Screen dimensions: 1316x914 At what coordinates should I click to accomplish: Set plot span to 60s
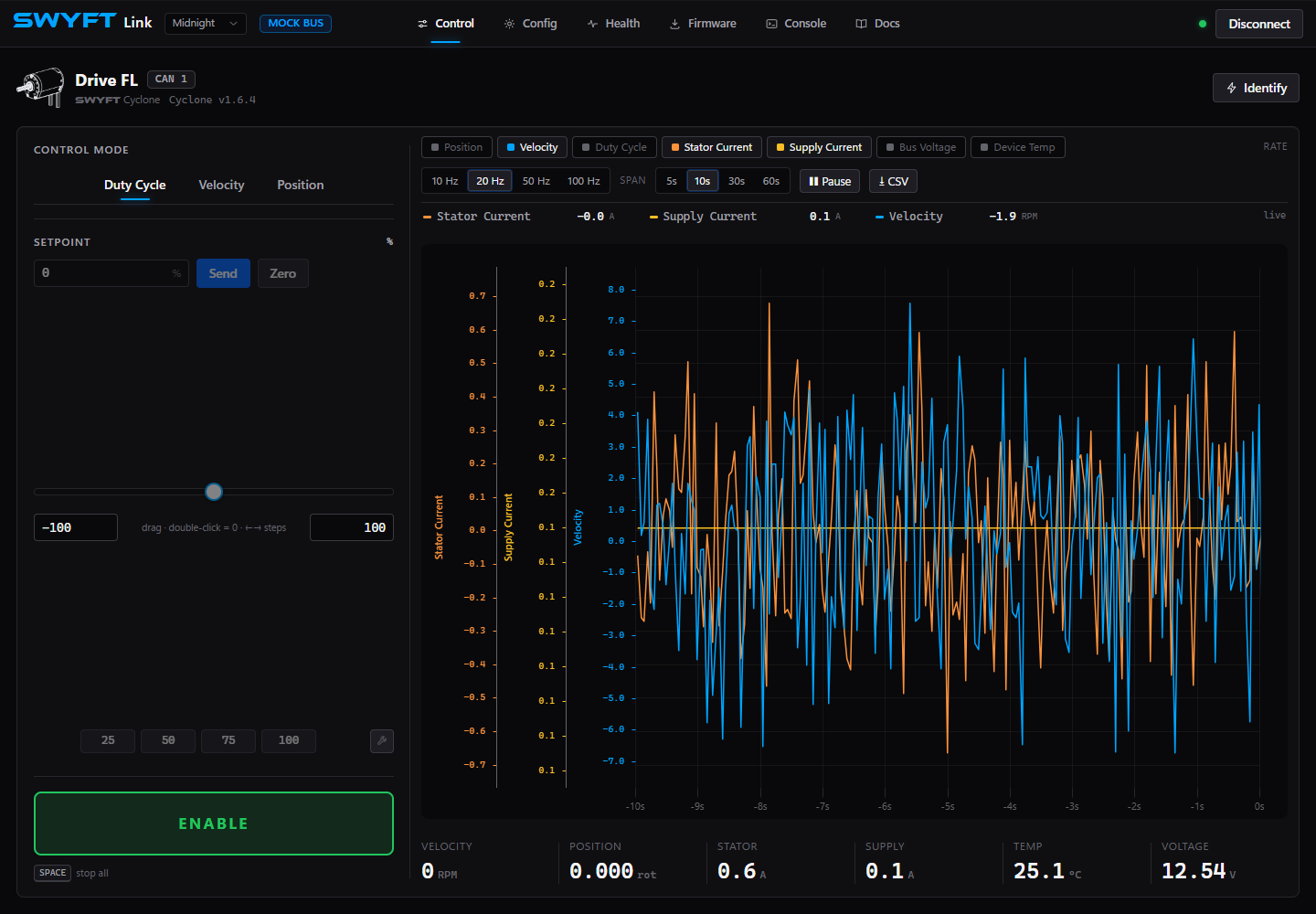tap(771, 181)
